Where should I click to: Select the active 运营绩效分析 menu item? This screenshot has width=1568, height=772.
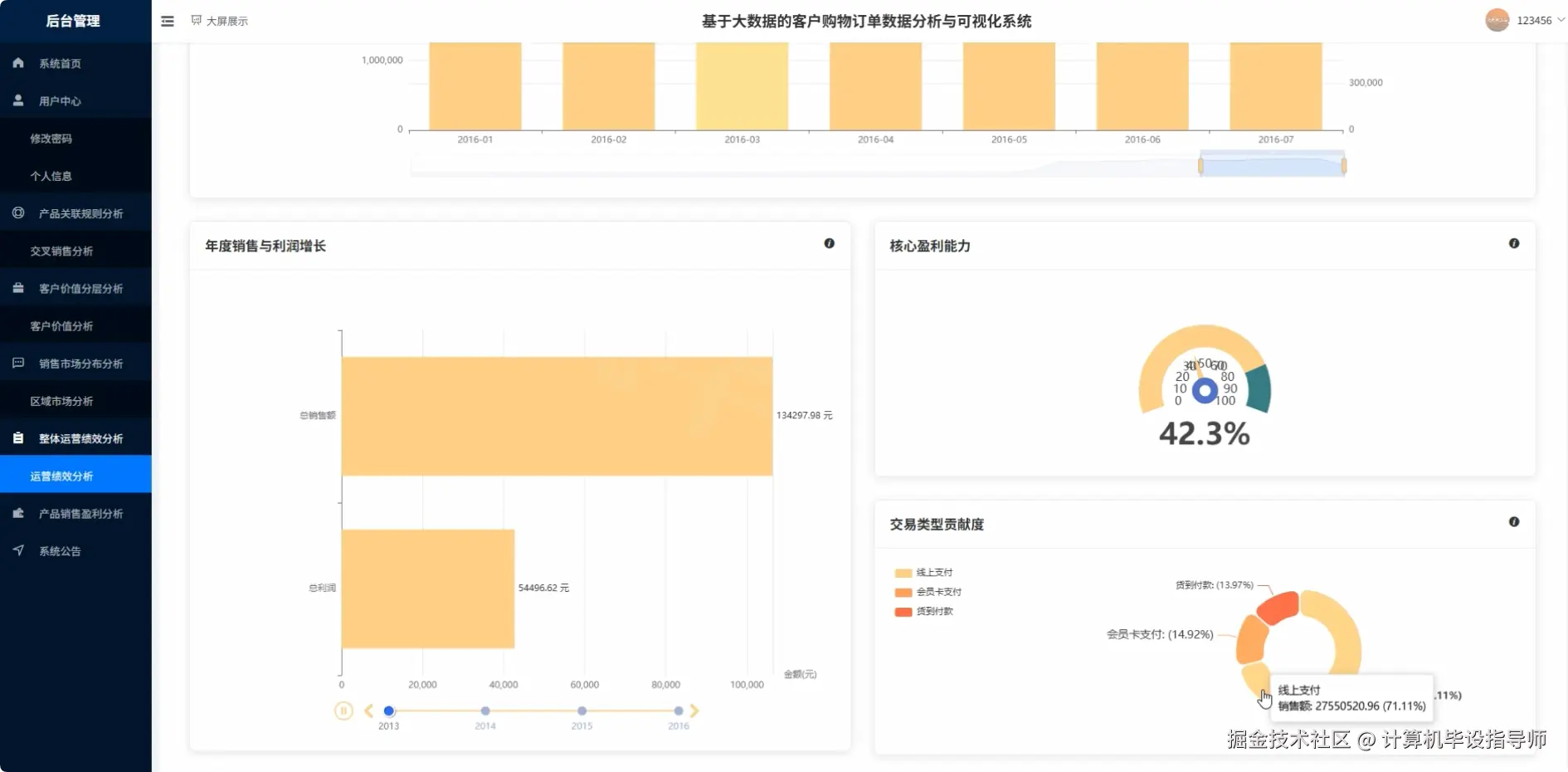point(75,476)
